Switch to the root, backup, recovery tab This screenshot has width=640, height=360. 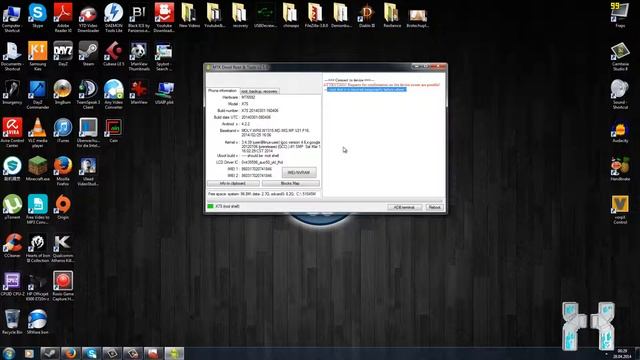(x=259, y=91)
